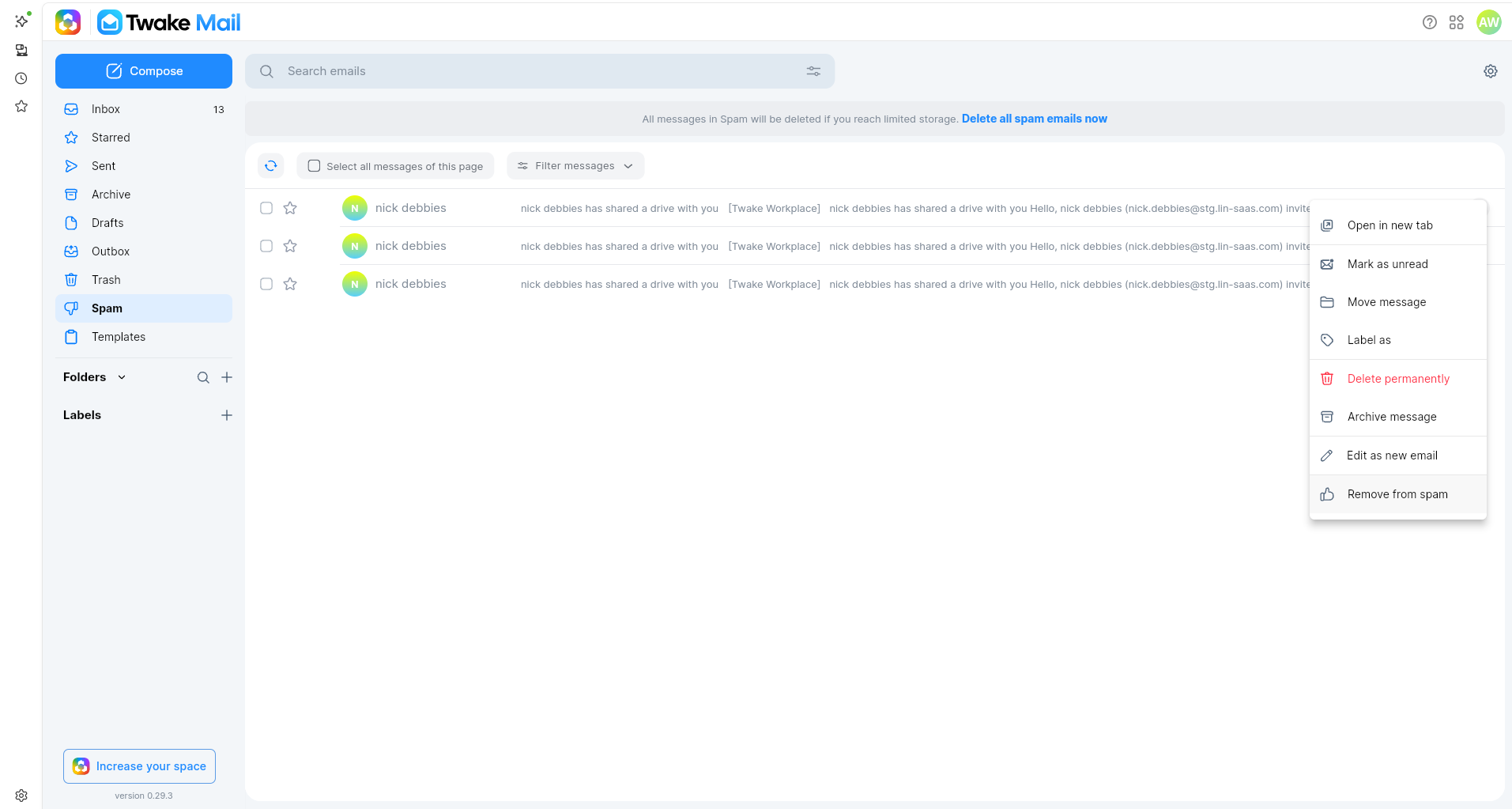Check the second nick debbies email checkbox
Image resolution: width=1512 pixels, height=809 pixels.
click(266, 246)
